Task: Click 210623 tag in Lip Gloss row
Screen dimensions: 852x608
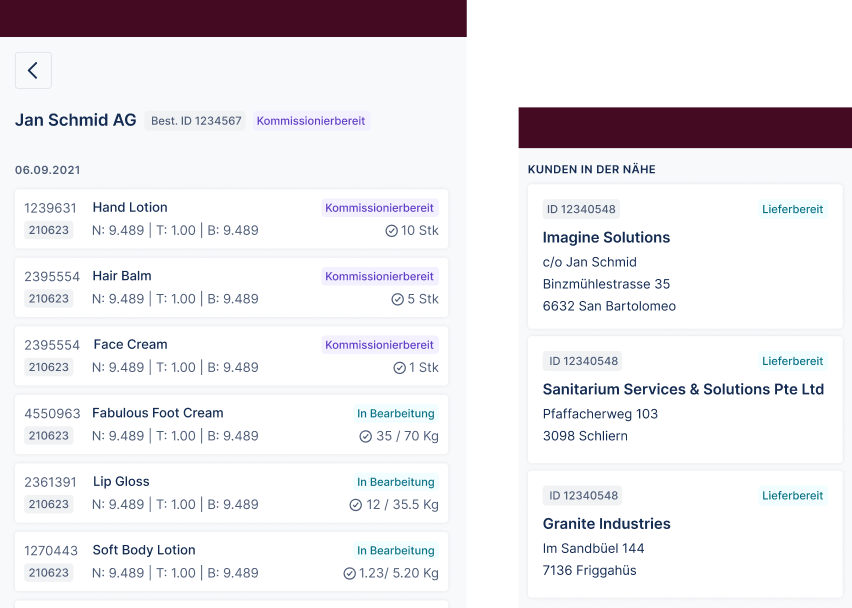Action: click(x=49, y=504)
